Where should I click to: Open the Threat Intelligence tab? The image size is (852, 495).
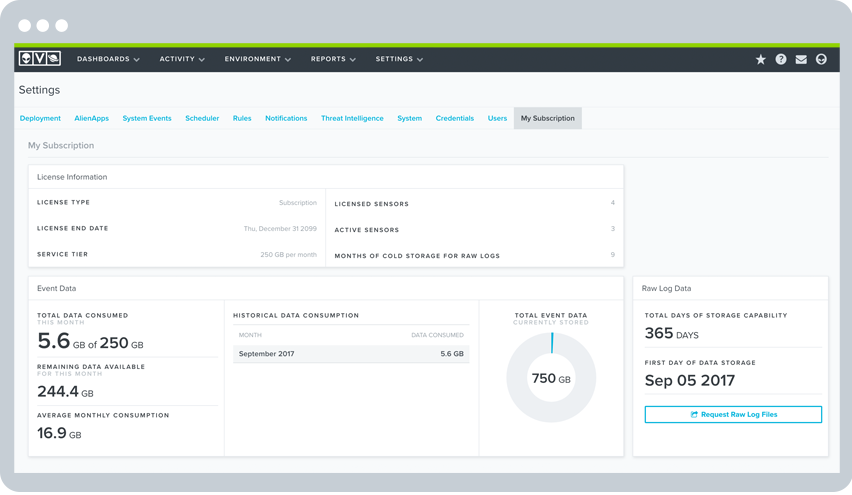point(352,118)
